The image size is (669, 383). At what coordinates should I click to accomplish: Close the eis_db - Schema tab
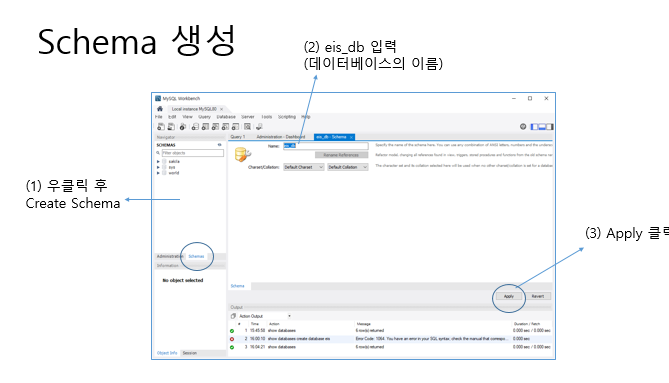(351, 137)
